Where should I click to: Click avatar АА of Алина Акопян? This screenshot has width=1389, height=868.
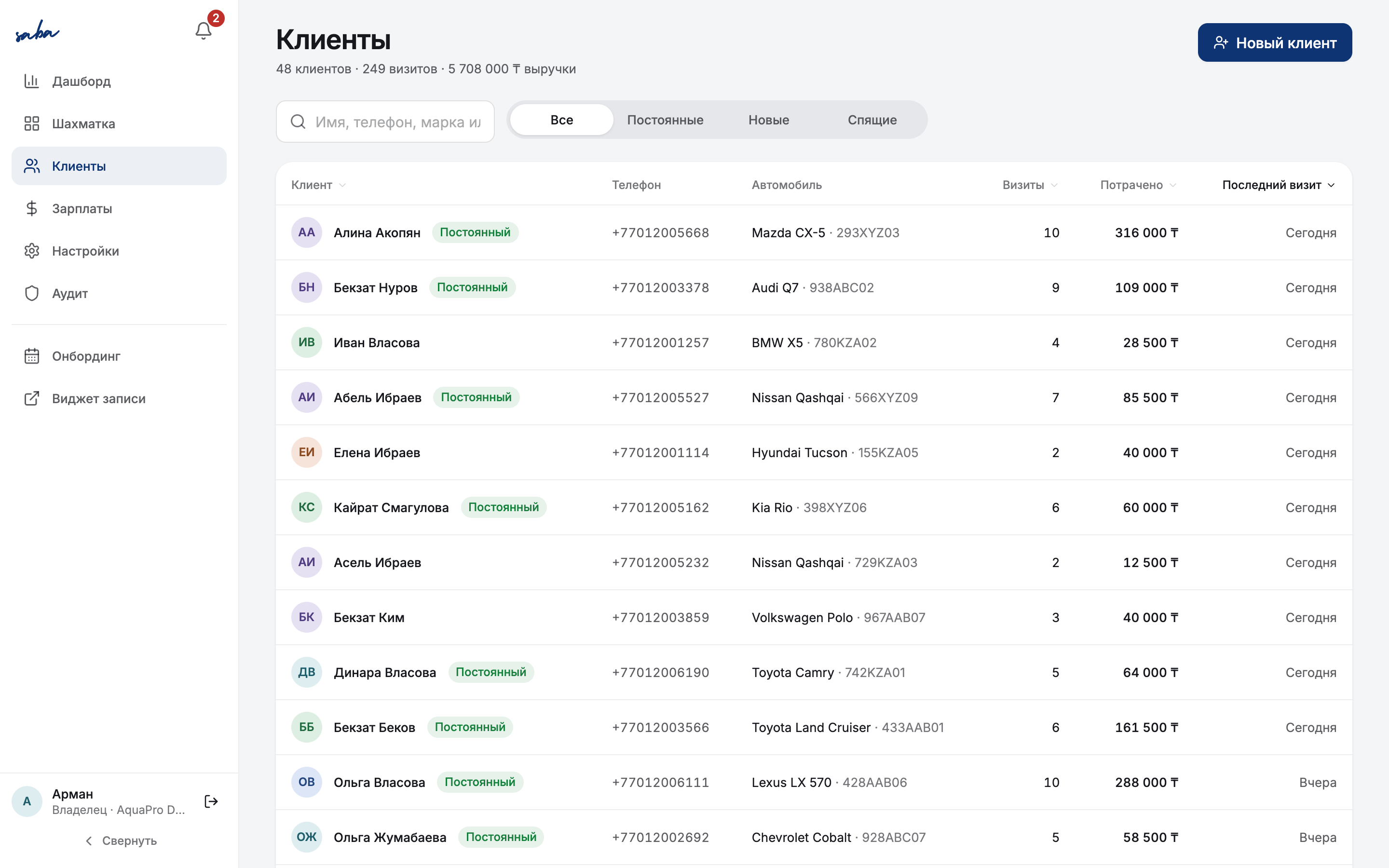pos(307,232)
